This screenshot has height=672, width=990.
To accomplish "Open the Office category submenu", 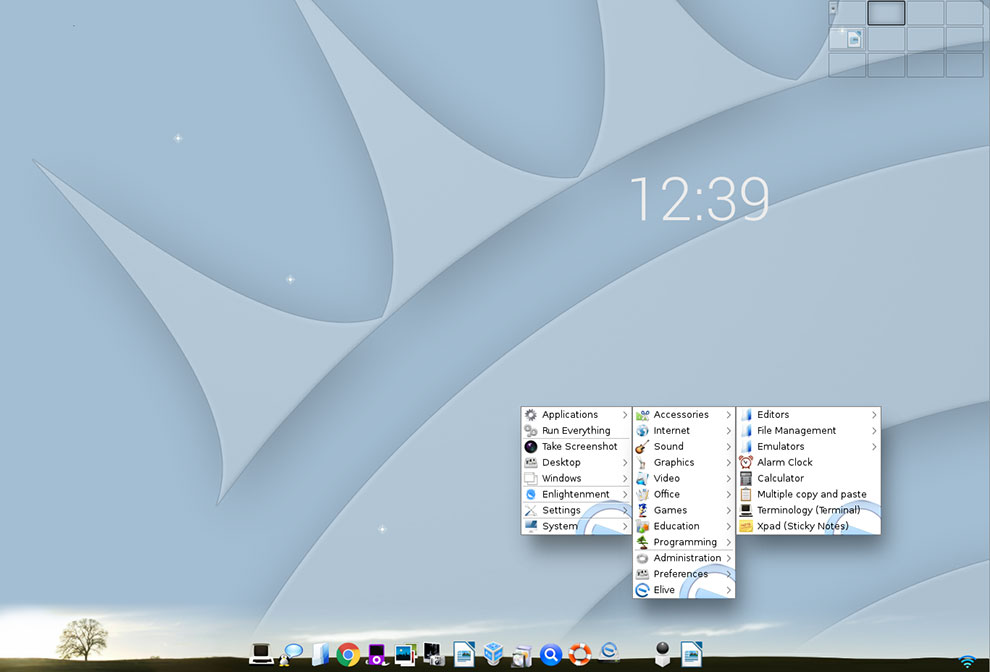I will point(684,494).
